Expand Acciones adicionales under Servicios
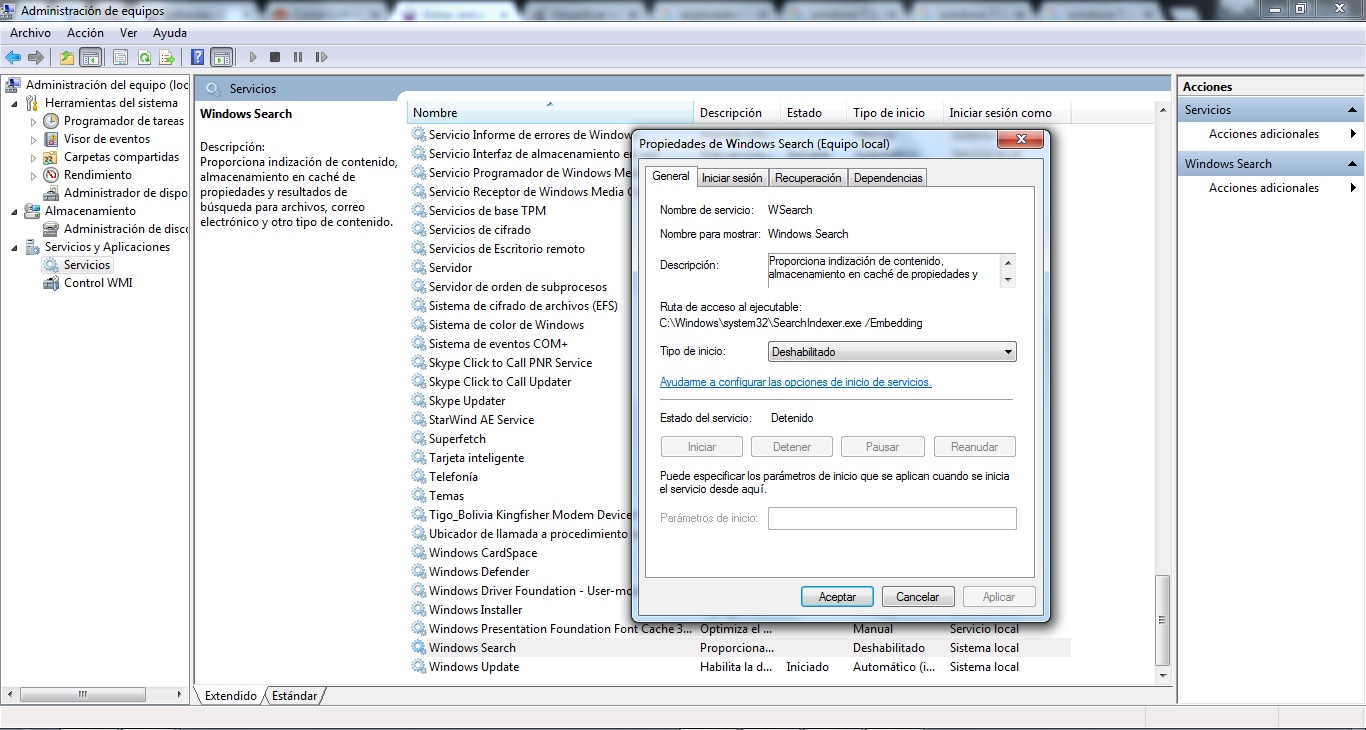Viewport: 1366px width, 730px height. pyautogui.click(x=1264, y=134)
